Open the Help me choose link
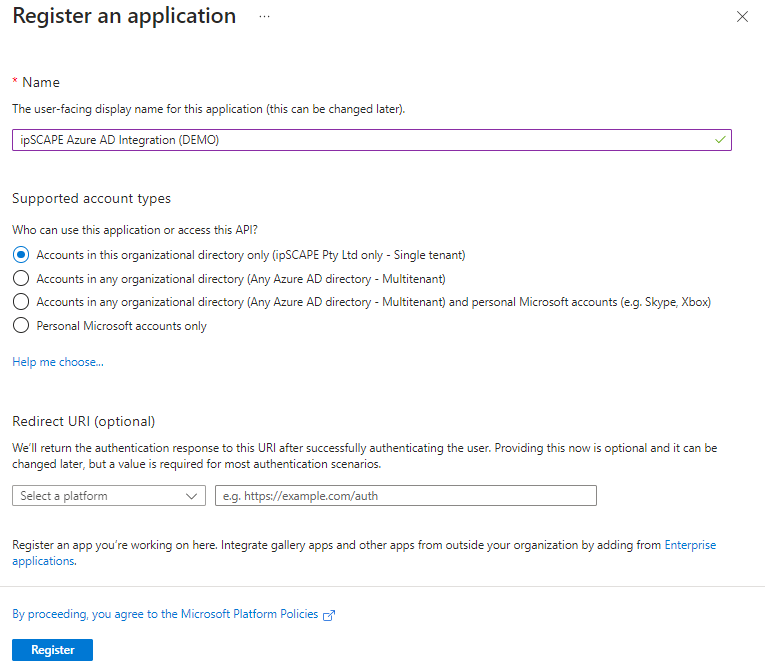The image size is (765, 668). 58,362
